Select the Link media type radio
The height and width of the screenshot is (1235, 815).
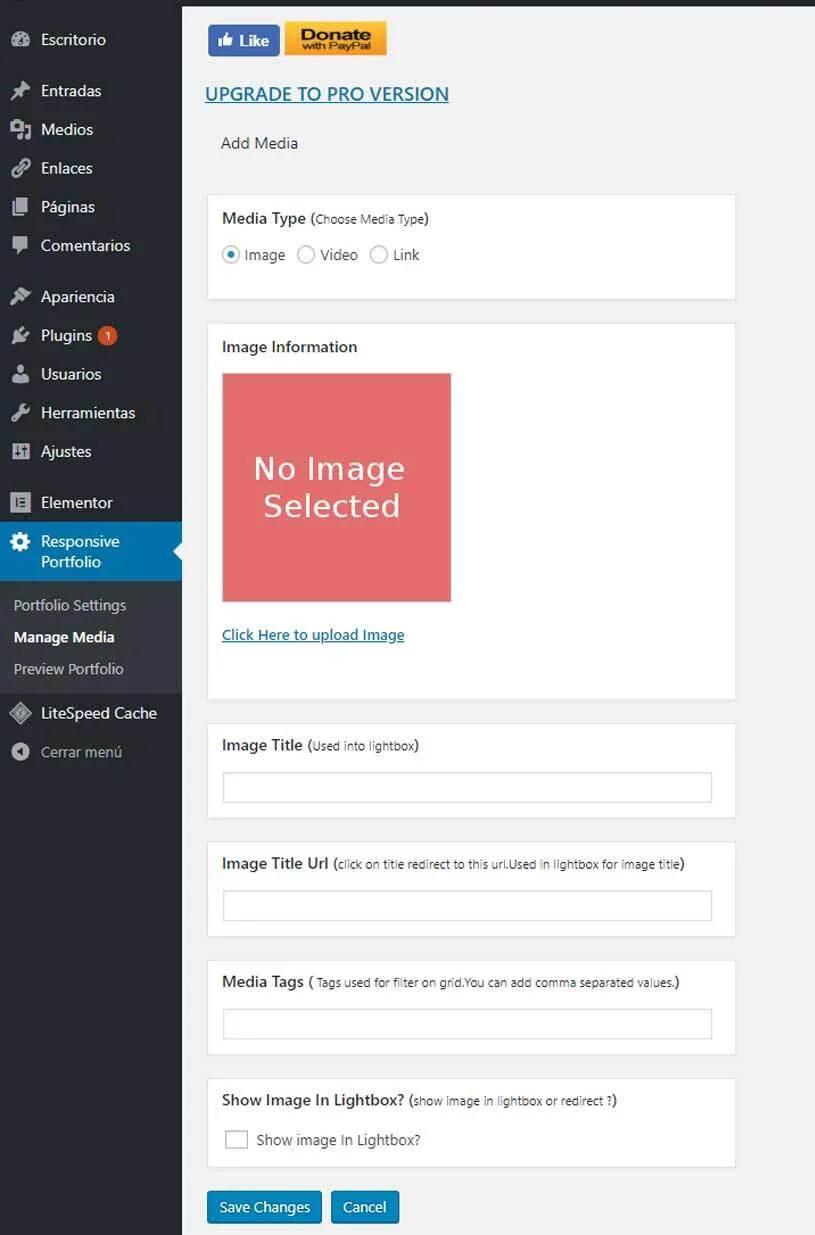pos(379,255)
